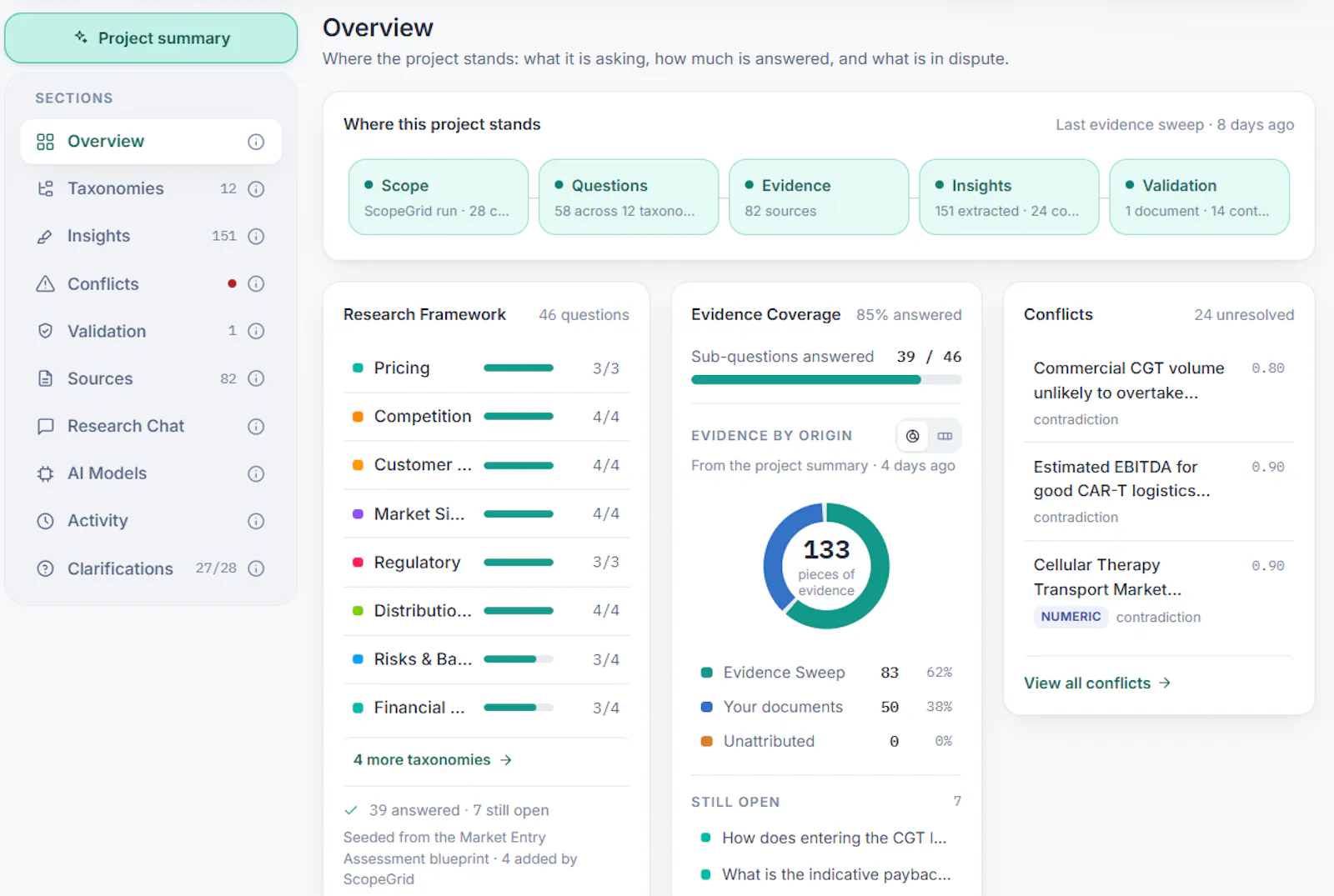Open the Project summary button
Screen dimensions: 1334x896
(151, 38)
